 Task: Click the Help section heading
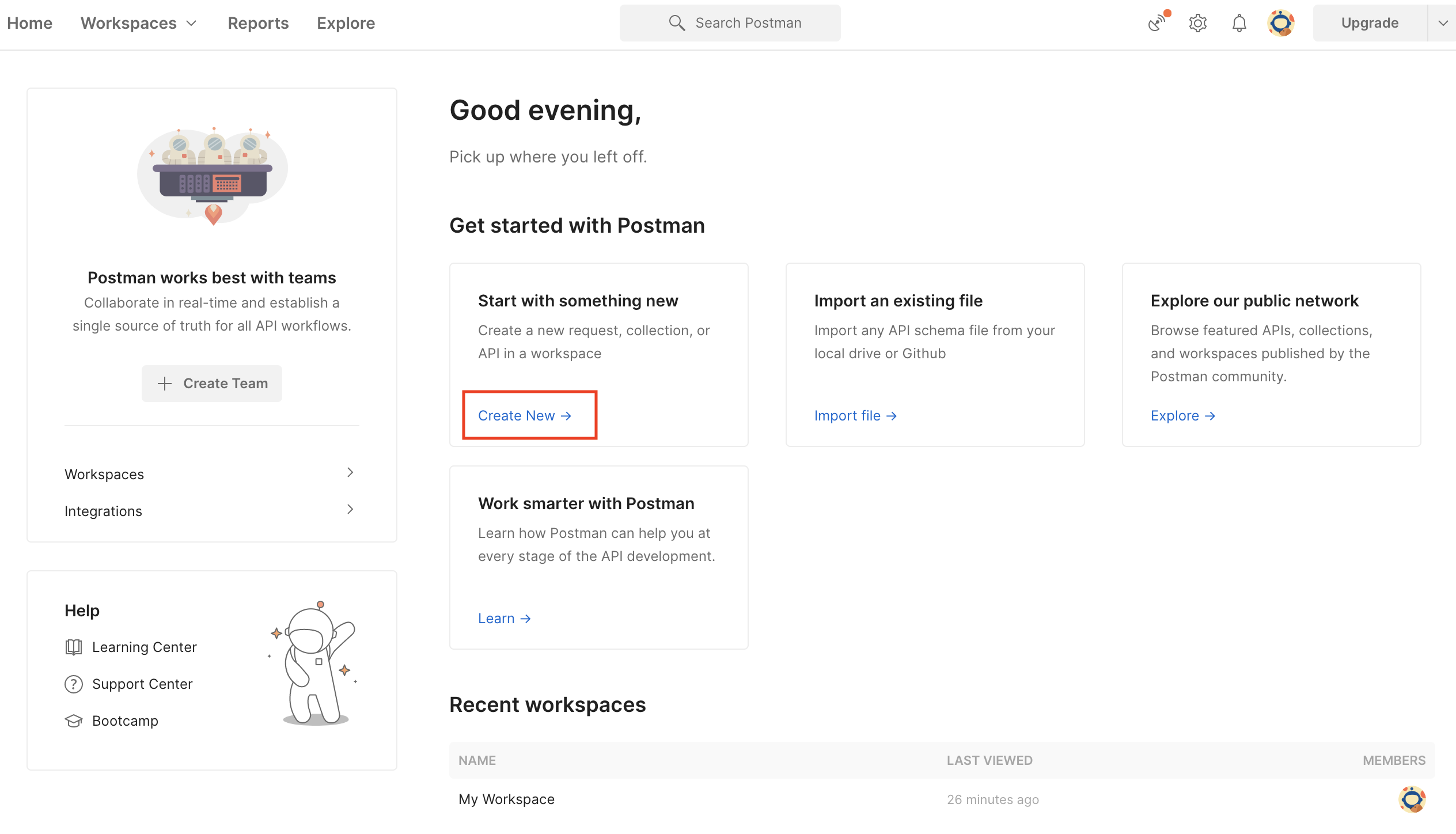tap(82, 611)
